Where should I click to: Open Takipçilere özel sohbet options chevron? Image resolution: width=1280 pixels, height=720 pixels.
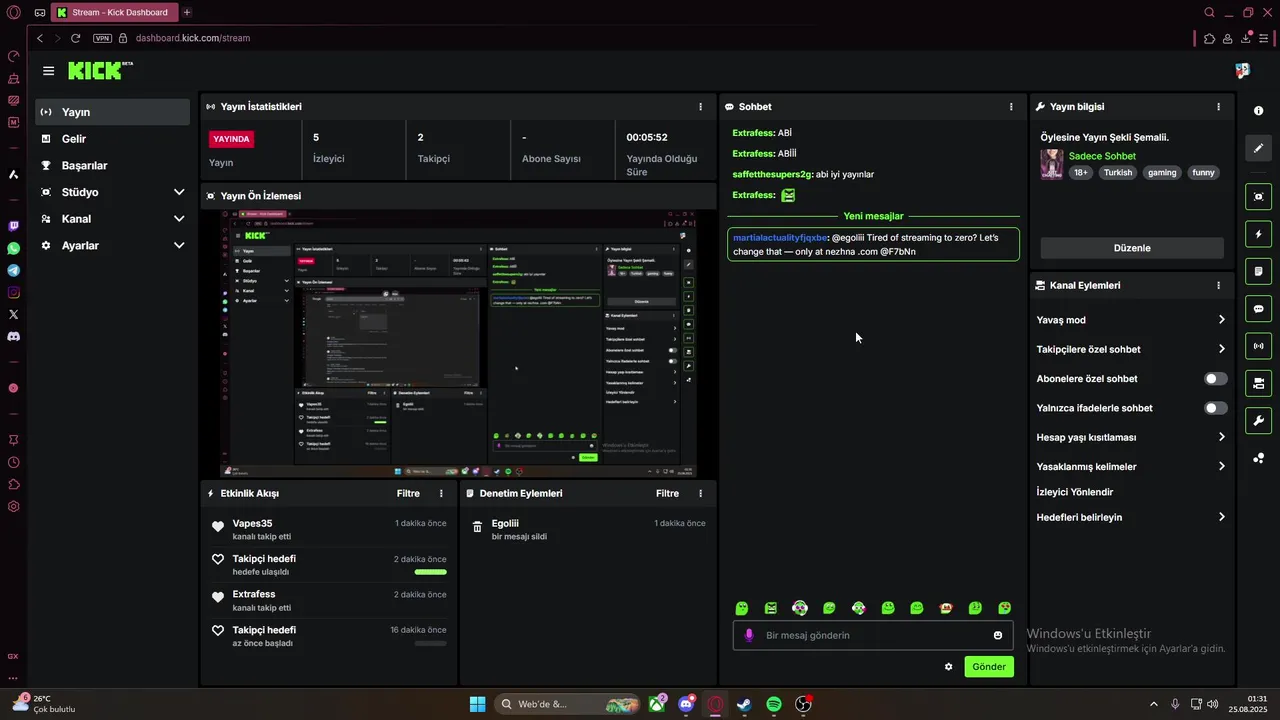tap(1221, 349)
